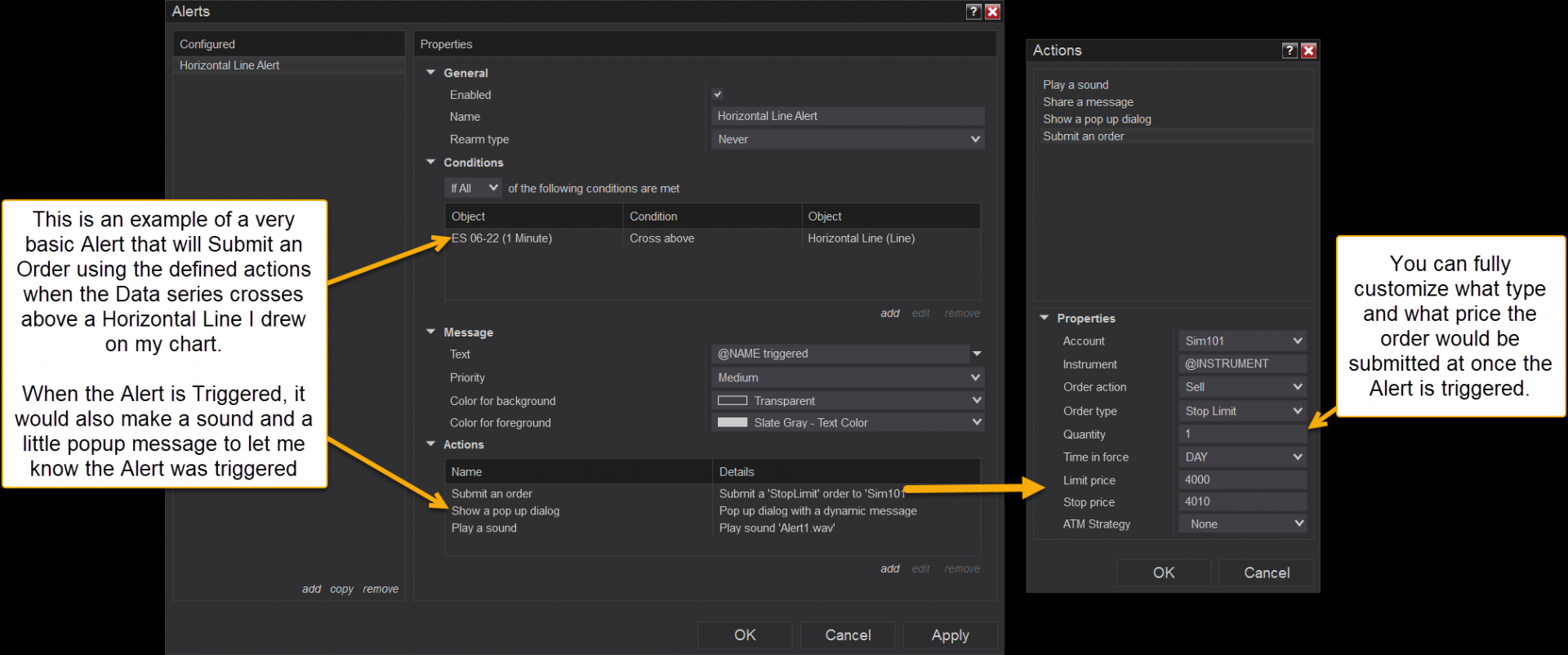Toggle the Enabled checkbox
1568x655 pixels.
717,95
